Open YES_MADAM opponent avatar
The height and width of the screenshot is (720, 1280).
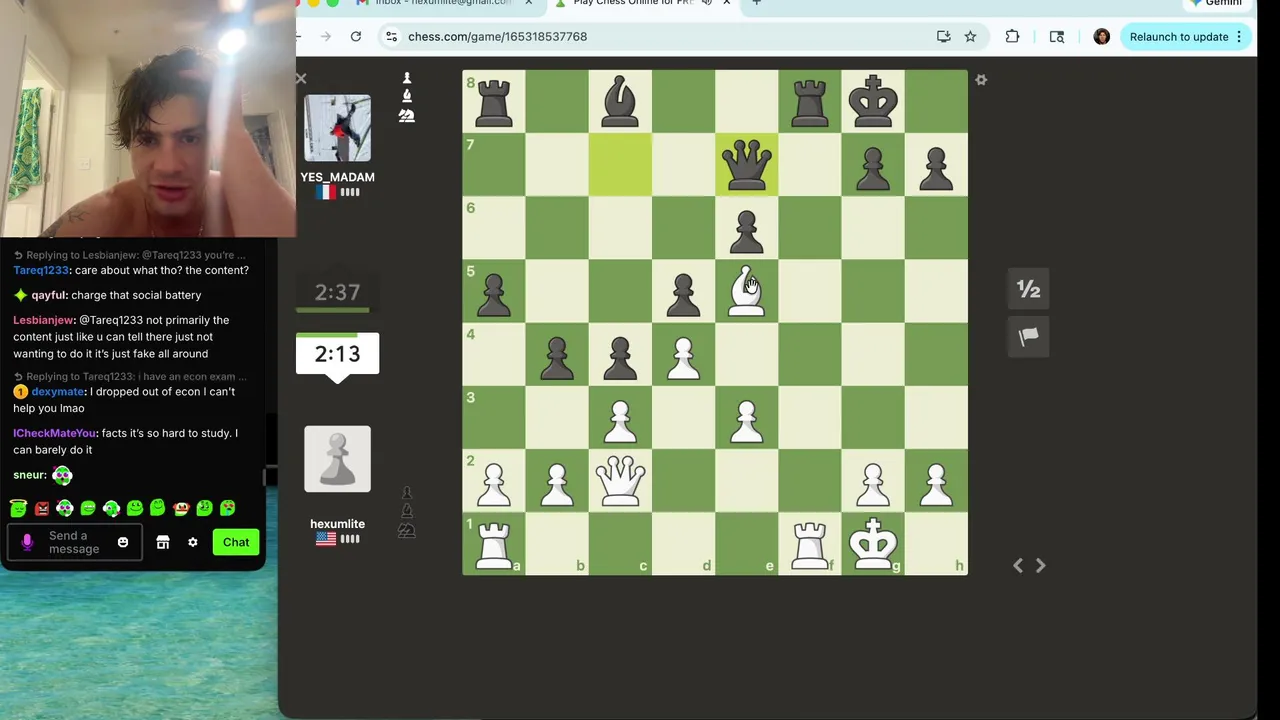337,128
